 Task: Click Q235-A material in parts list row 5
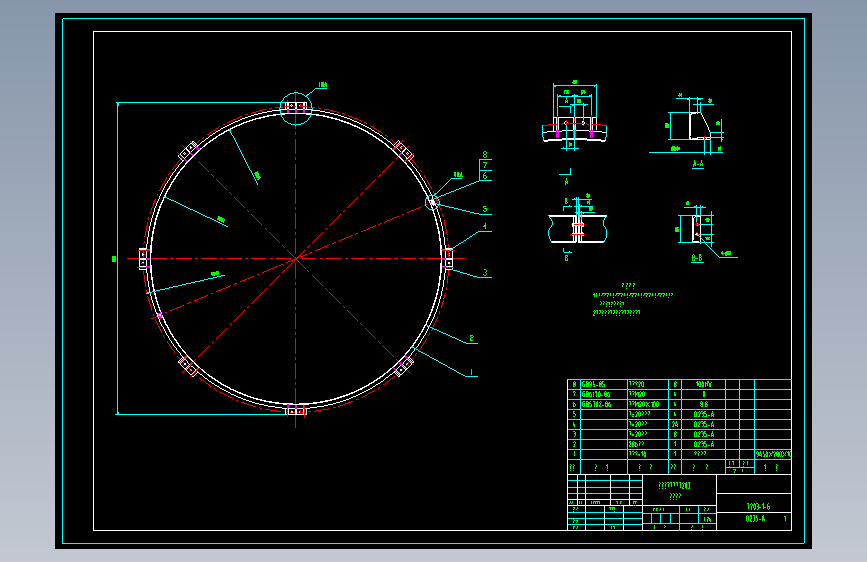[703, 414]
